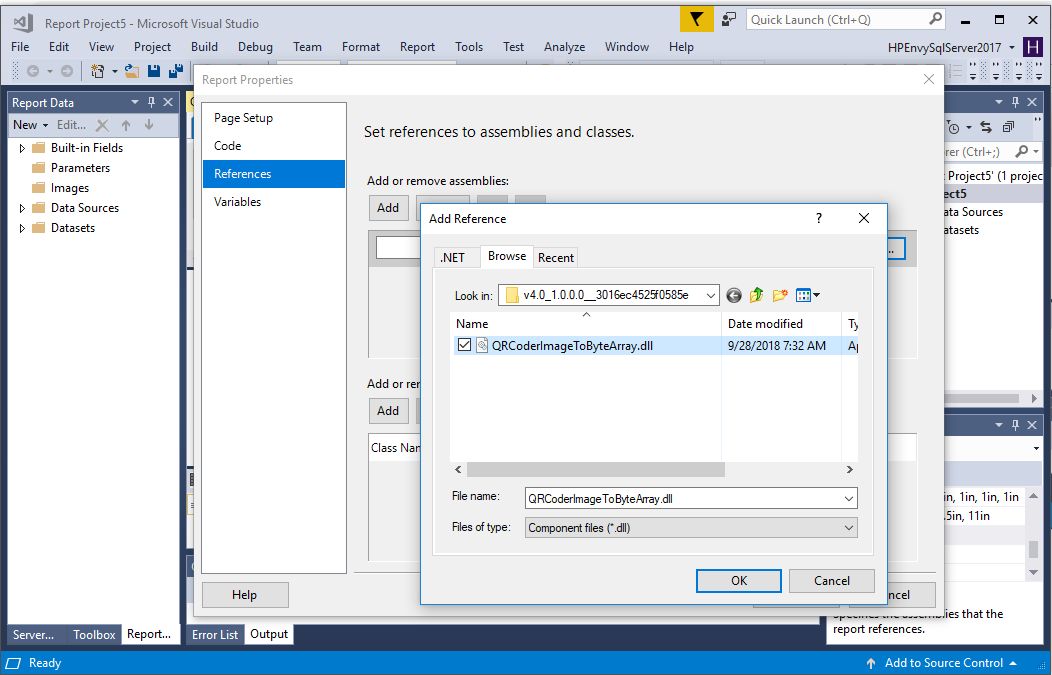Open the Look in folder dropdown
The image size is (1052, 675).
pos(709,295)
